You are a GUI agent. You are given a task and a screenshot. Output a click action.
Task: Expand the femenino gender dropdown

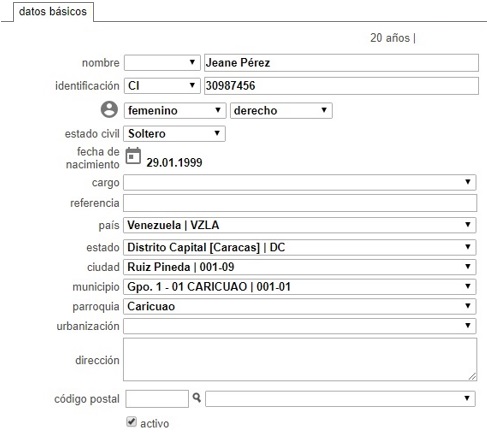pyautogui.click(x=175, y=110)
